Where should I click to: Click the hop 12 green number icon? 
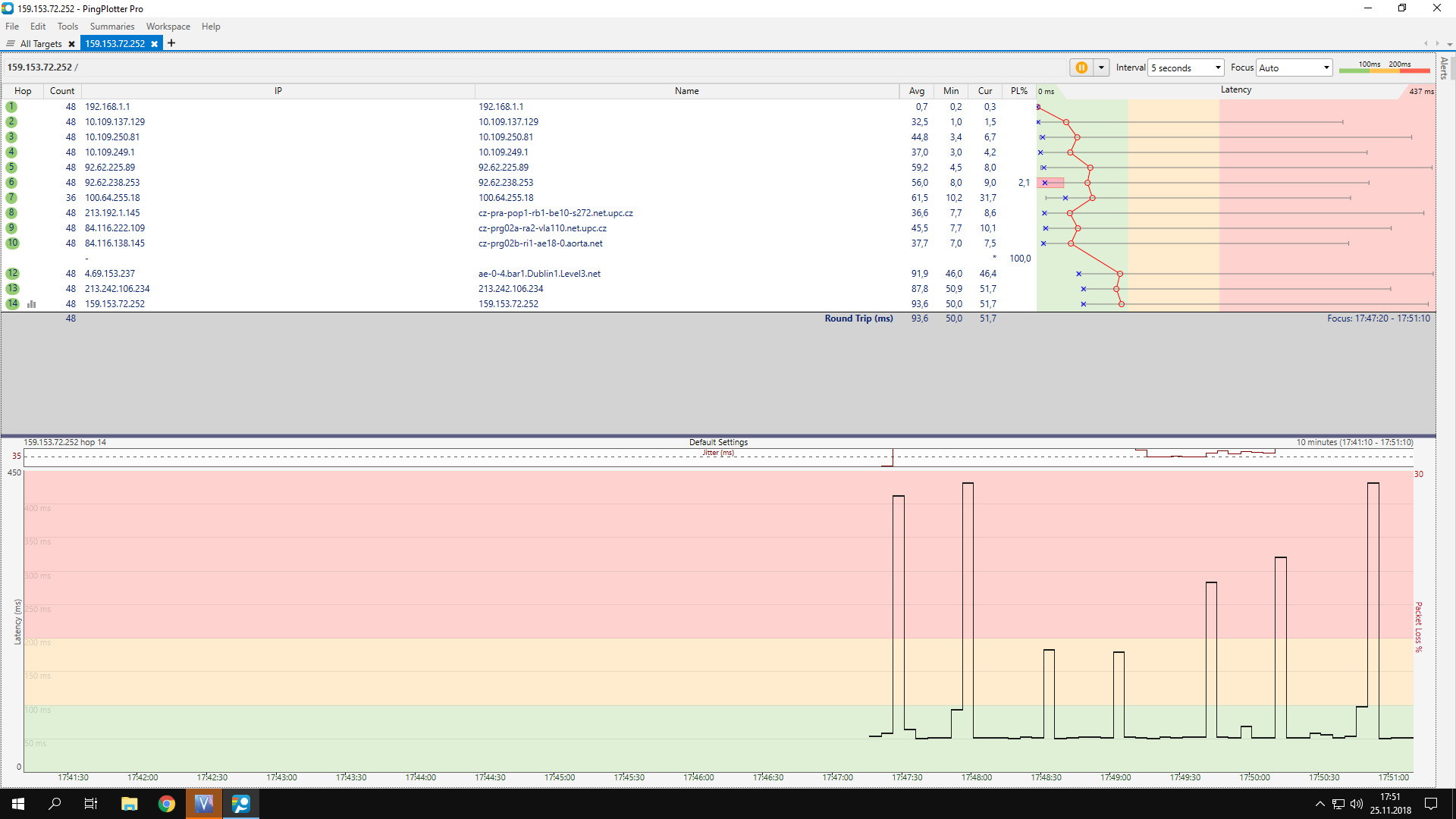(x=12, y=274)
